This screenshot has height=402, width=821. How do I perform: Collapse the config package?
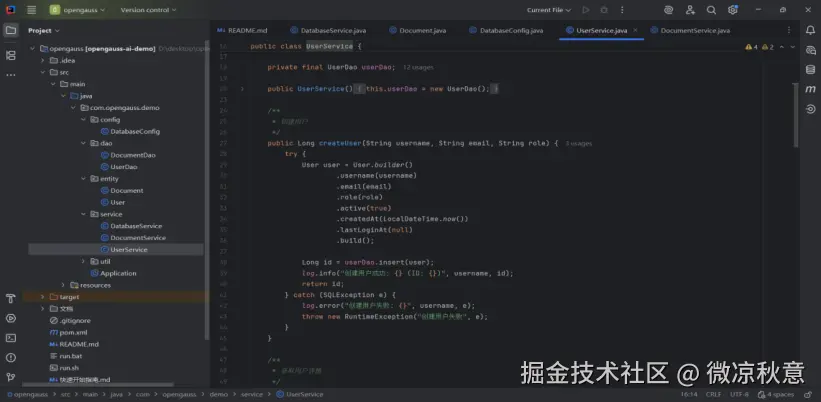[83, 119]
